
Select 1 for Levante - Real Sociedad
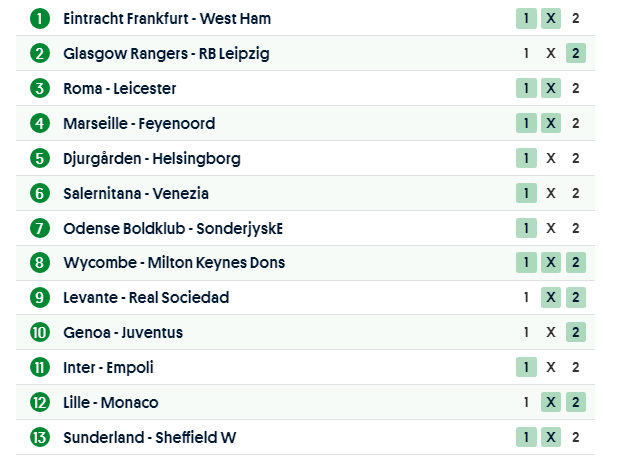[526, 298]
